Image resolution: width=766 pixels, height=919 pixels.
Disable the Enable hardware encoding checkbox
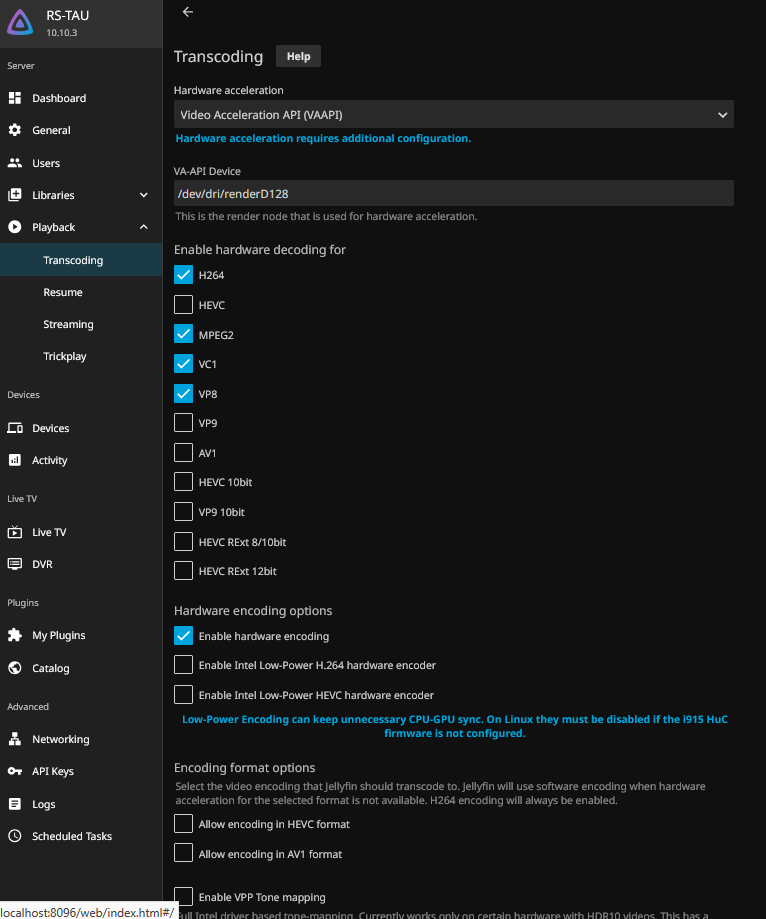pyautogui.click(x=184, y=635)
